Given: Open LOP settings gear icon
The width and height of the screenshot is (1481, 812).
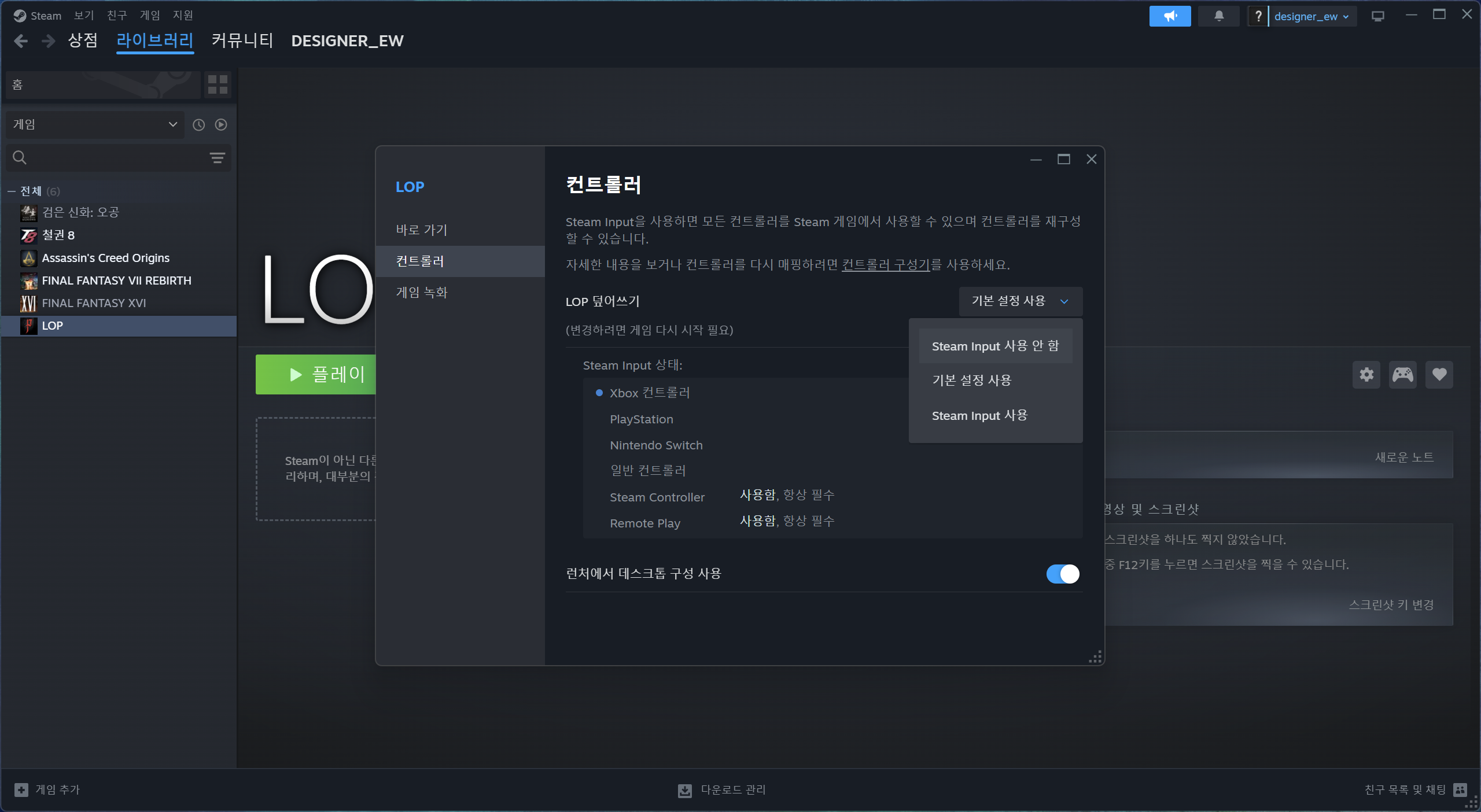Looking at the screenshot, I should [x=1366, y=375].
